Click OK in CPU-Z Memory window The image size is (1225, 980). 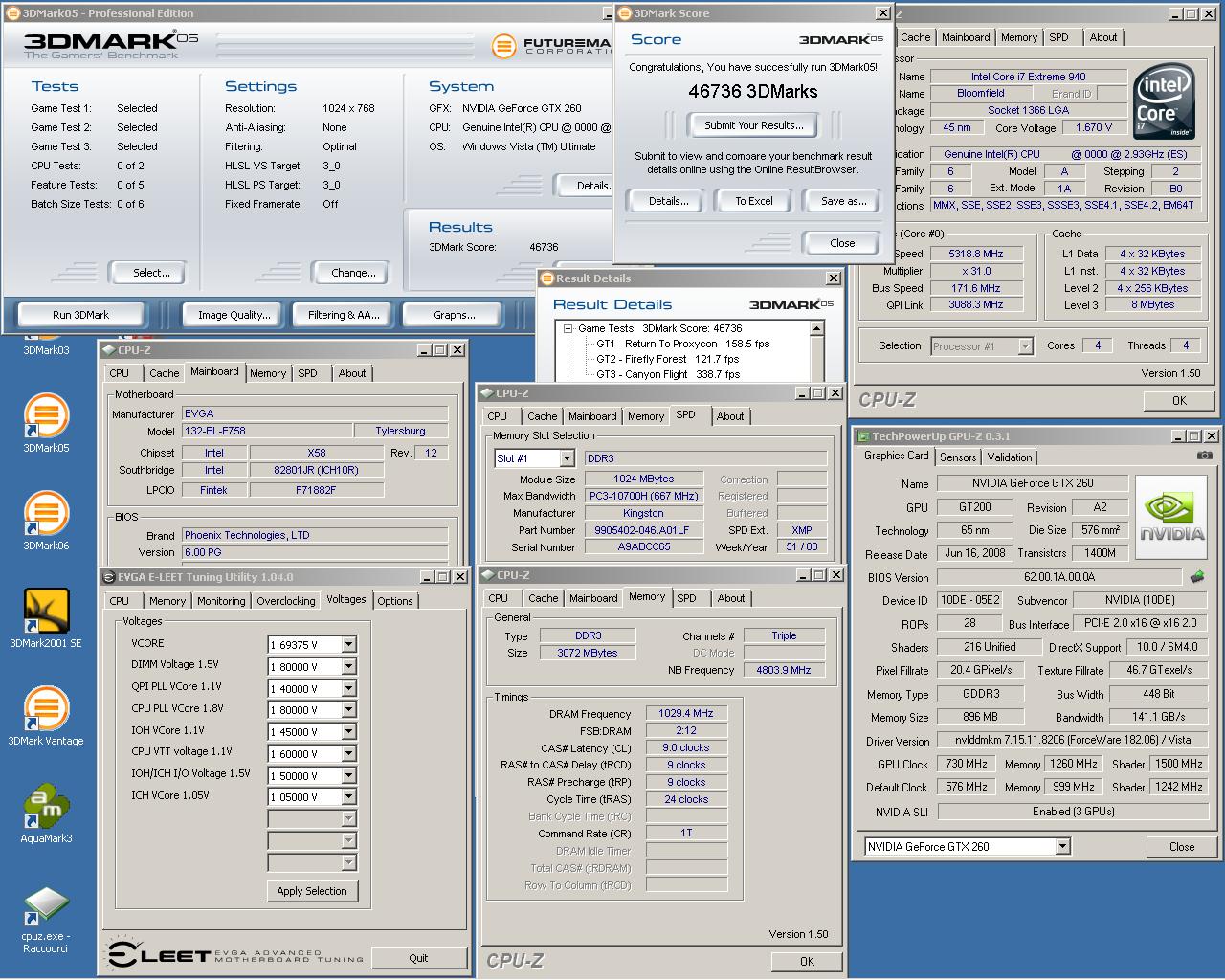click(x=807, y=962)
